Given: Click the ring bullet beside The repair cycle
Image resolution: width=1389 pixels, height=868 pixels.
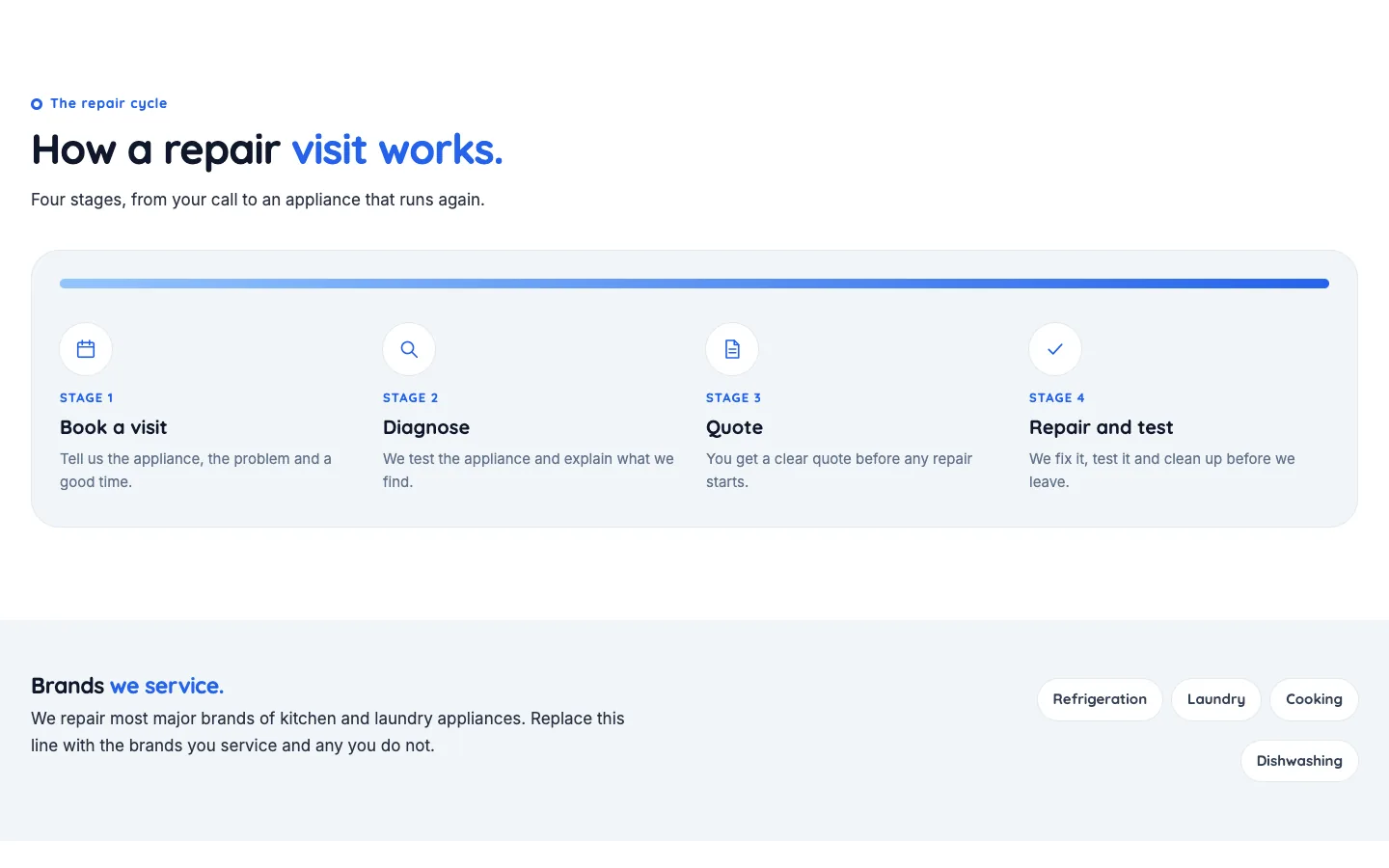Looking at the screenshot, I should (37, 104).
